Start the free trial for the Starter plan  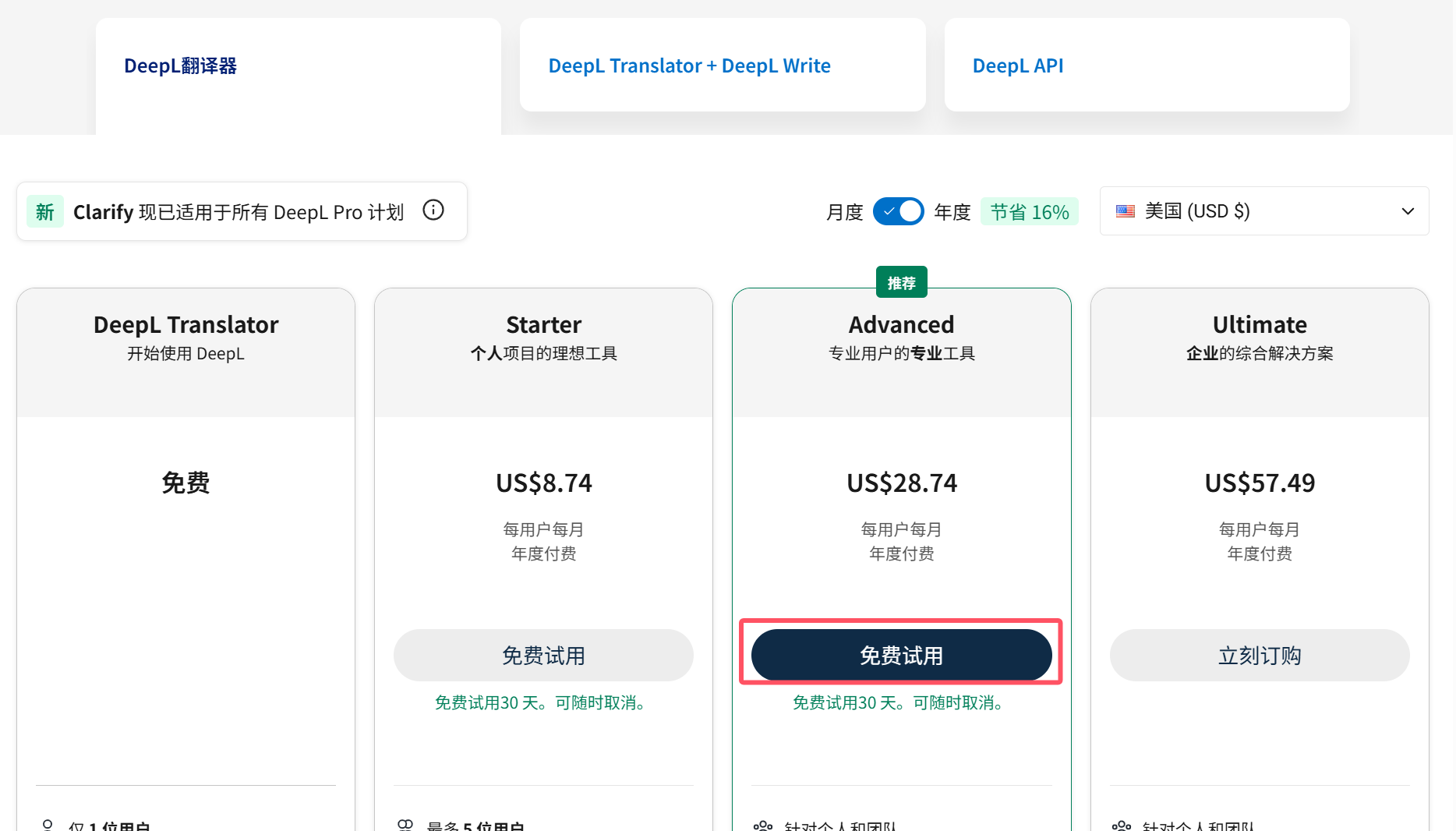(543, 655)
